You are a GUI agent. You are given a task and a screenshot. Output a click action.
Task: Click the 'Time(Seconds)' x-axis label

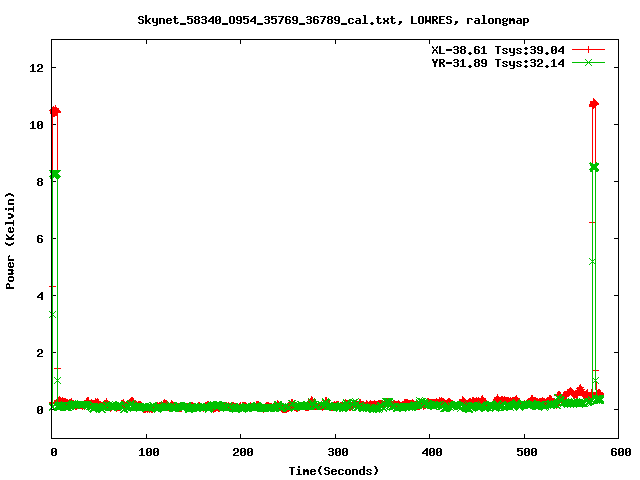pyautogui.click(x=333, y=471)
